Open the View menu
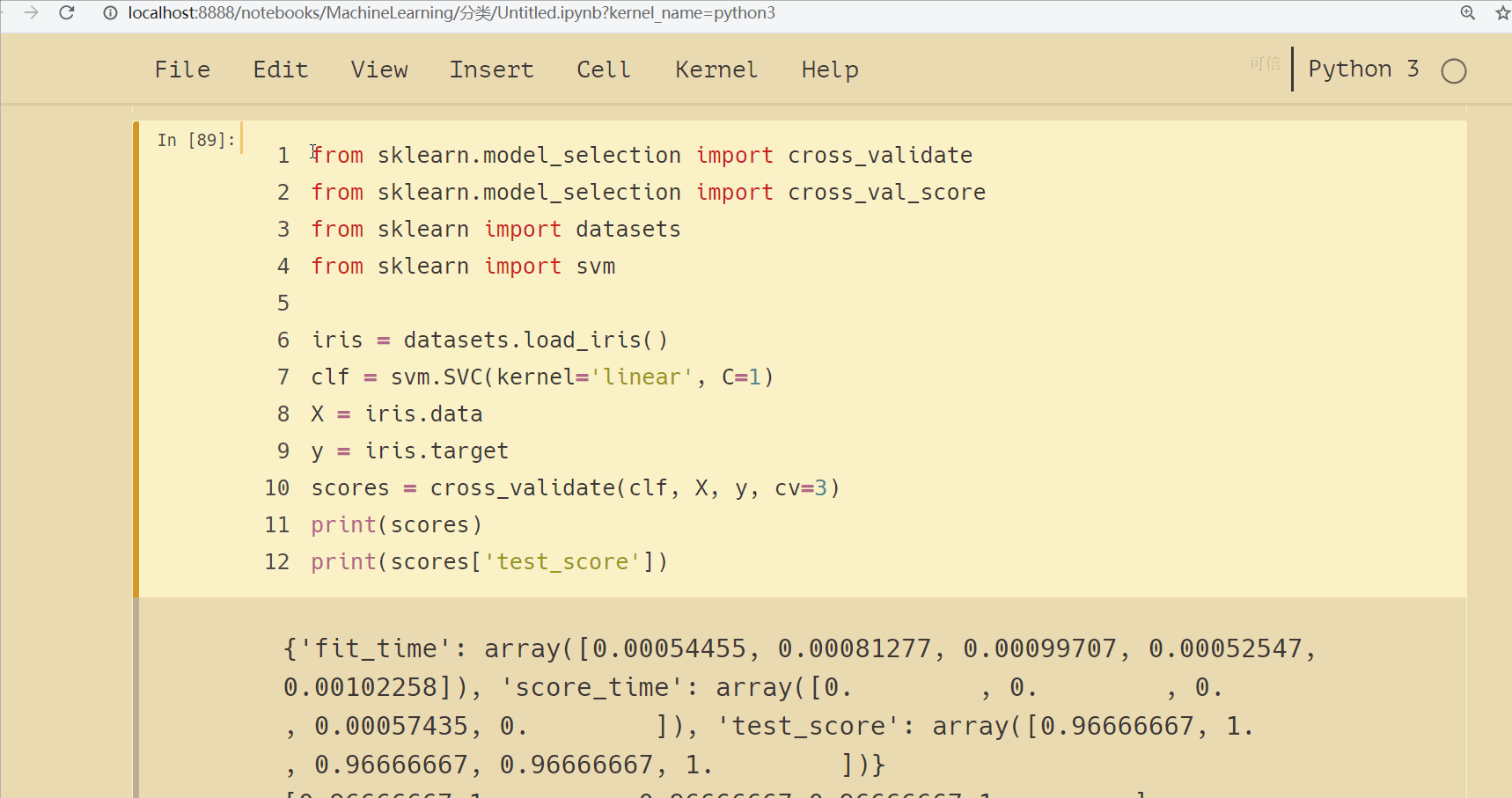The height and width of the screenshot is (798, 1512). point(379,69)
